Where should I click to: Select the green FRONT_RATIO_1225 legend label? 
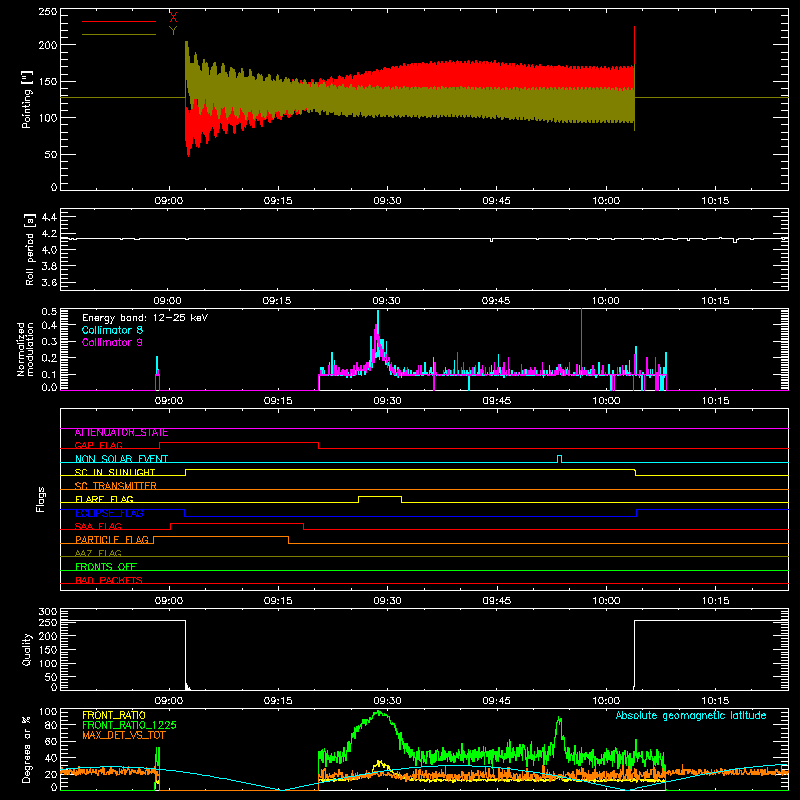pos(130,725)
